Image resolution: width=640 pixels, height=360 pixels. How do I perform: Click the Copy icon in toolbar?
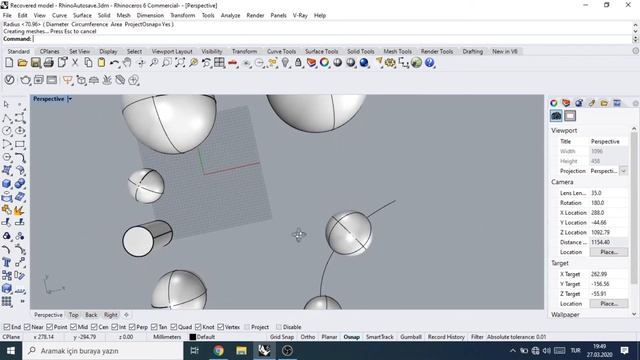(x=88, y=62)
